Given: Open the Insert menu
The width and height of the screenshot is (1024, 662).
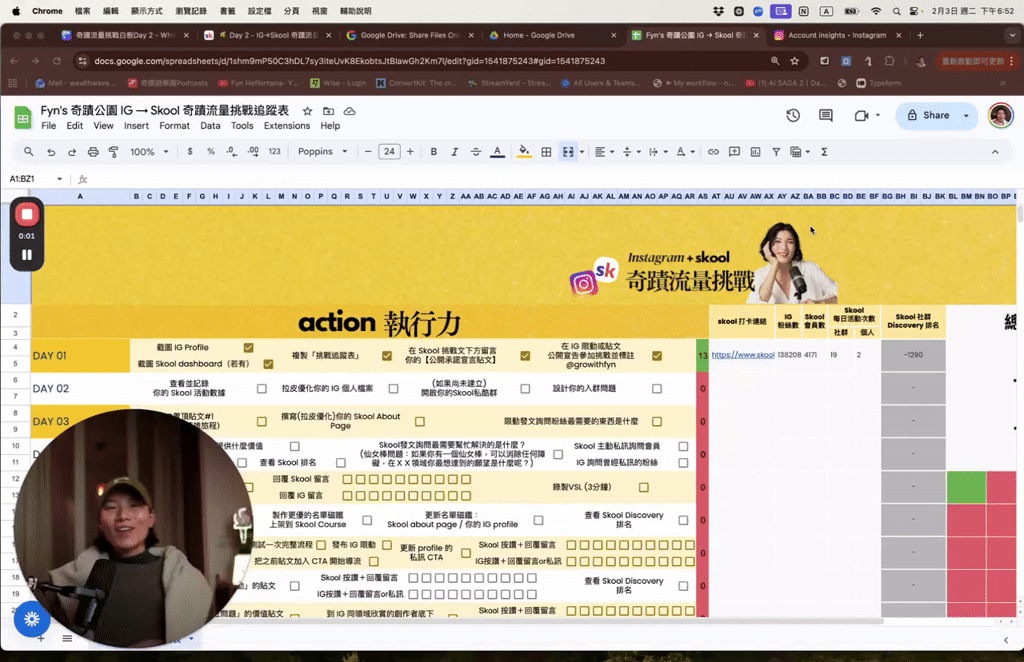Looking at the screenshot, I should 136,125.
